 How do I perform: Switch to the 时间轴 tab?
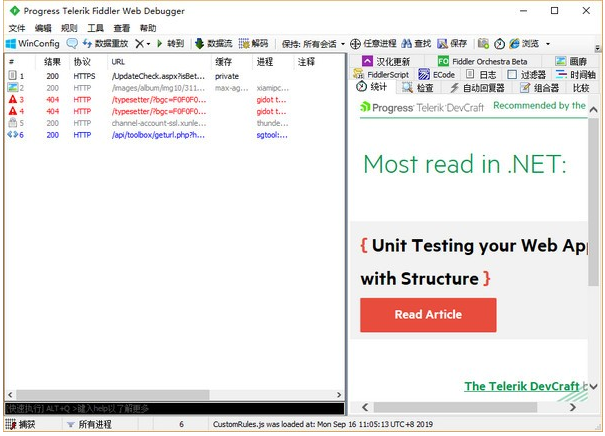click(576, 74)
